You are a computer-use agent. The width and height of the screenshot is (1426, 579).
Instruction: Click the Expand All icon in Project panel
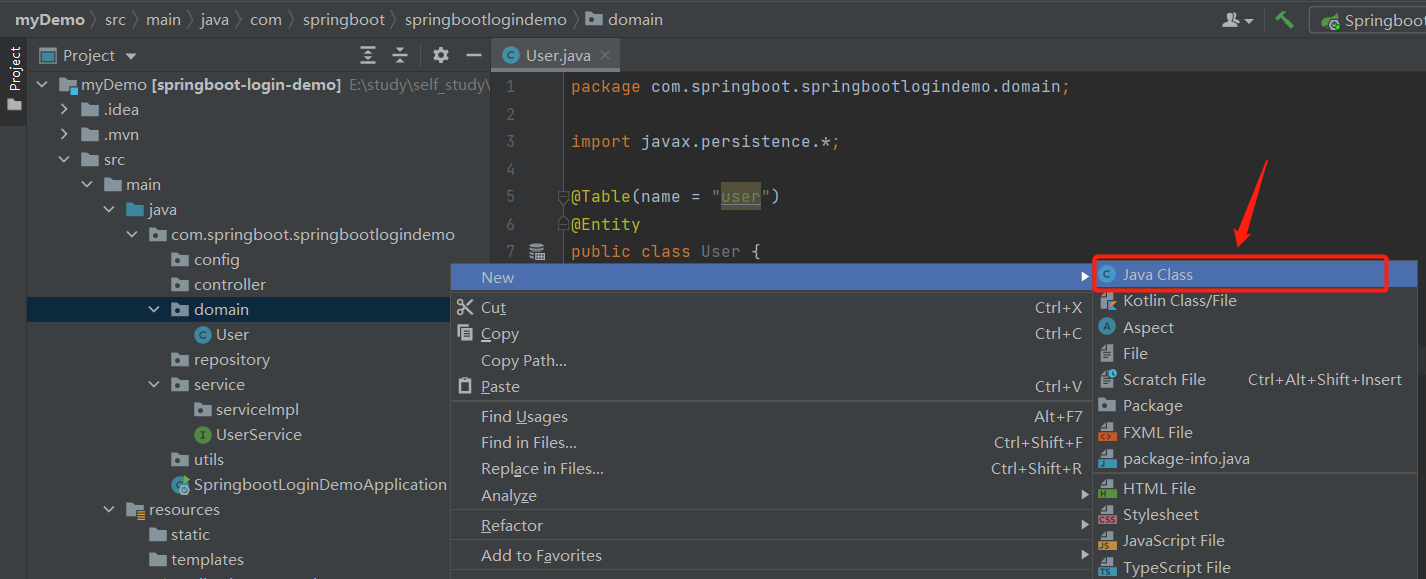point(369,55)
